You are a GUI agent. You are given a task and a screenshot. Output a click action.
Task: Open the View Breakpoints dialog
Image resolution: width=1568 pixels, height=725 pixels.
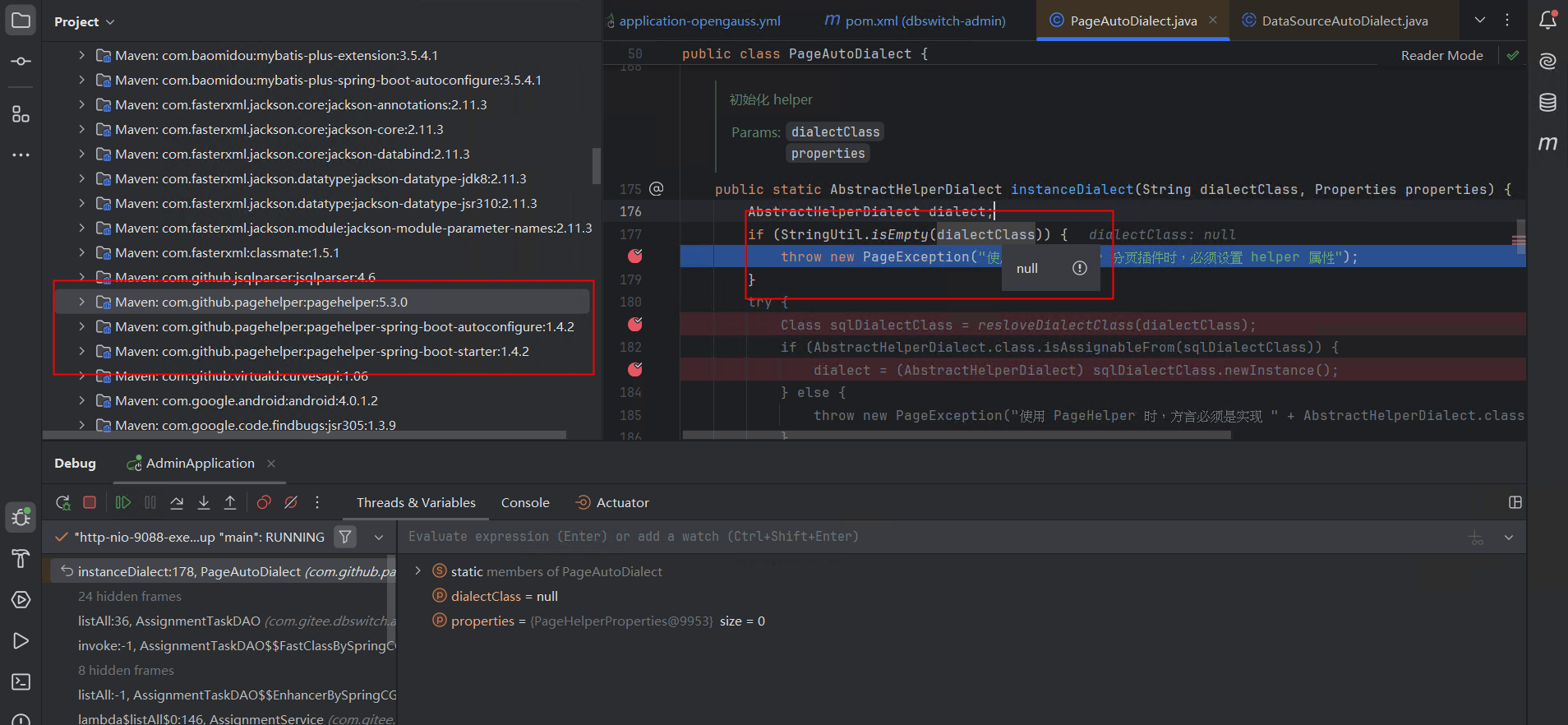pyautogui.click(x=264, y=502)
